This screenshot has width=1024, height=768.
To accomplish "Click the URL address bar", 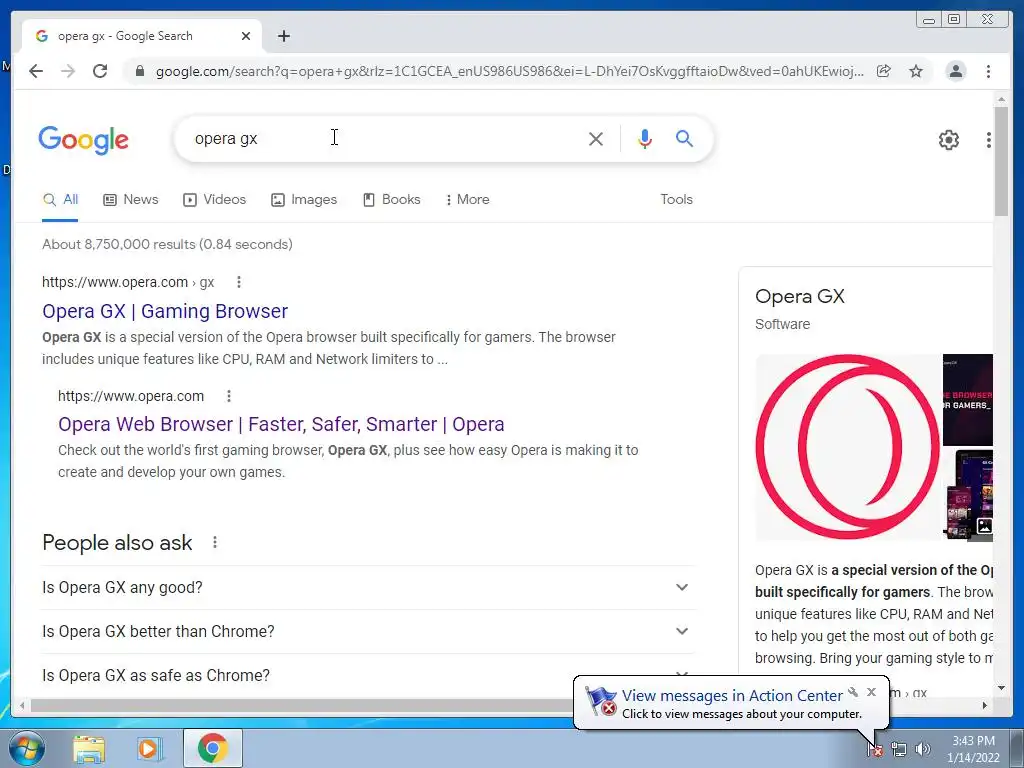I will click(x=509, y=71).
